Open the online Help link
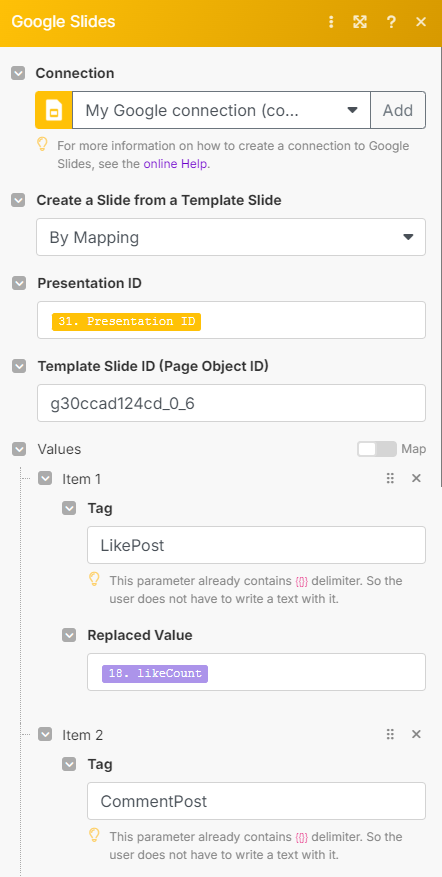This screenshot has width=442, height=877. [176, 164]
